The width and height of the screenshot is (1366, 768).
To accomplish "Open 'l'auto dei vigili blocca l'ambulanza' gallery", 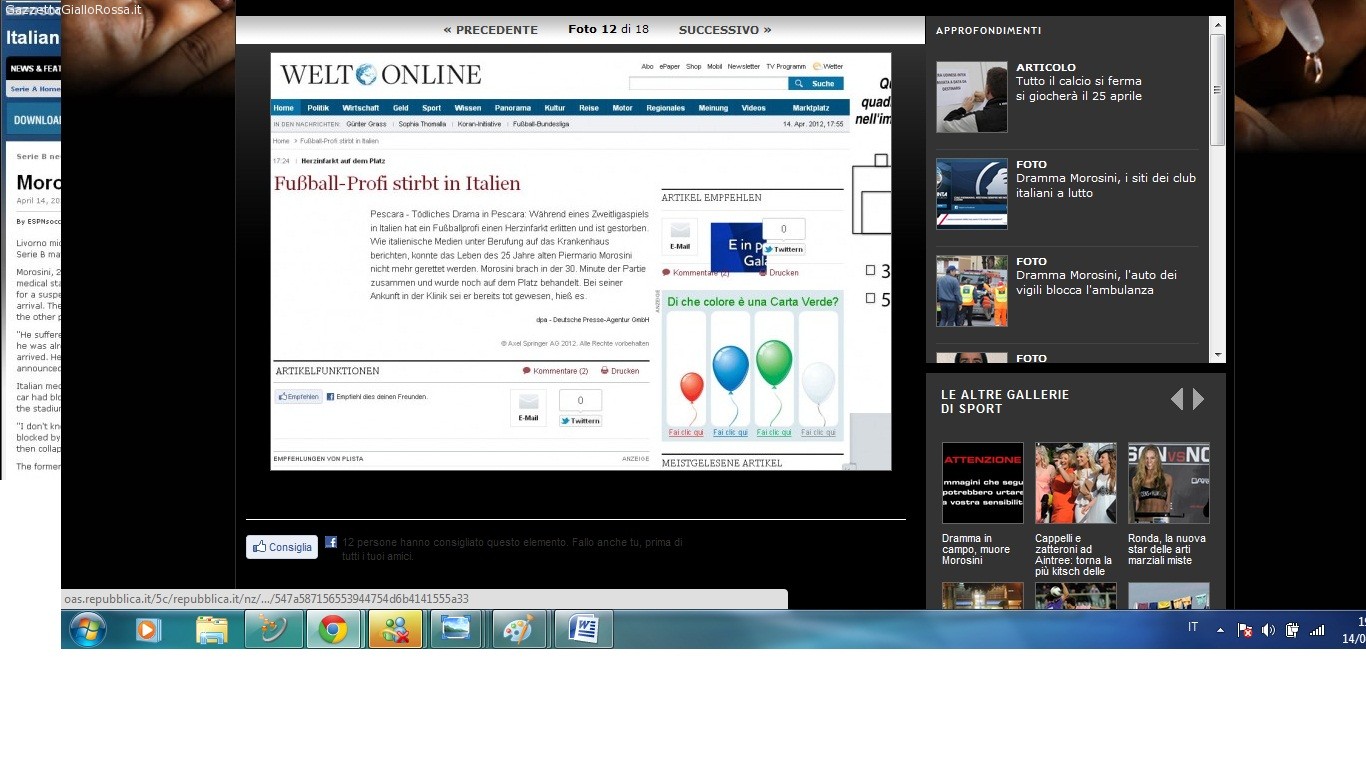I will click(x=1096, y=283).
